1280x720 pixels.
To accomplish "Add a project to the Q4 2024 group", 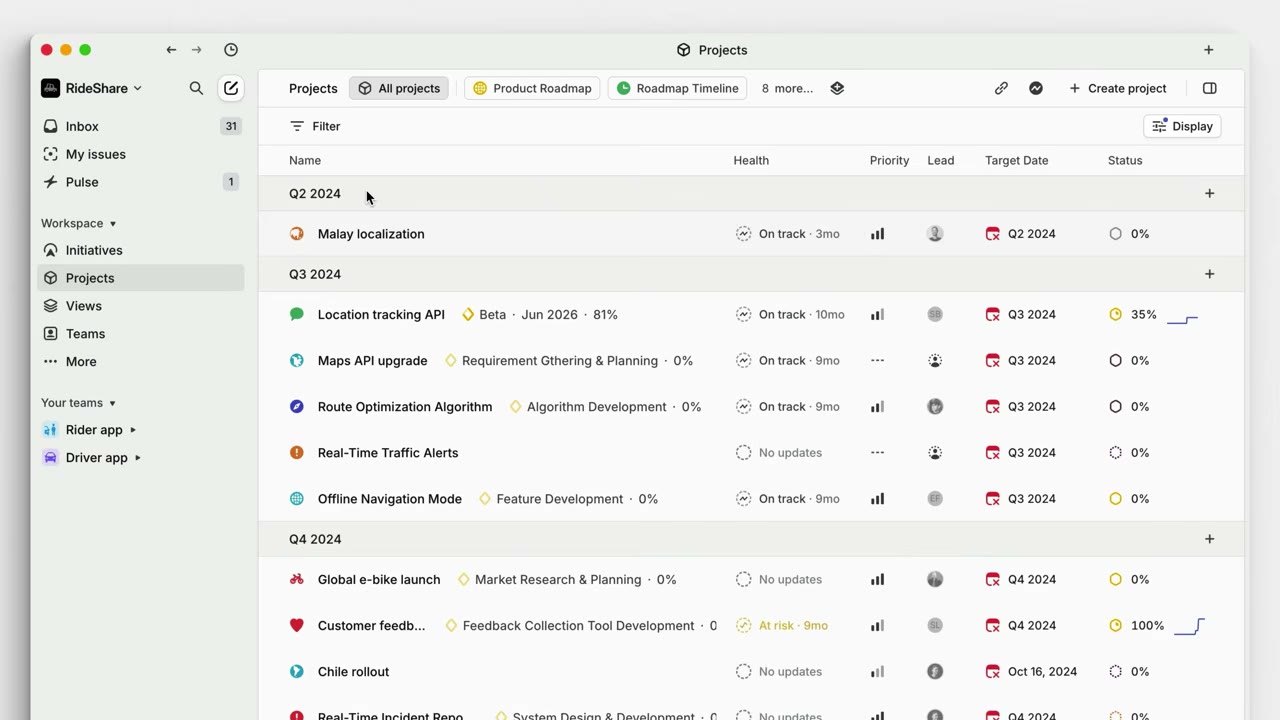I will coord(1209,539).
